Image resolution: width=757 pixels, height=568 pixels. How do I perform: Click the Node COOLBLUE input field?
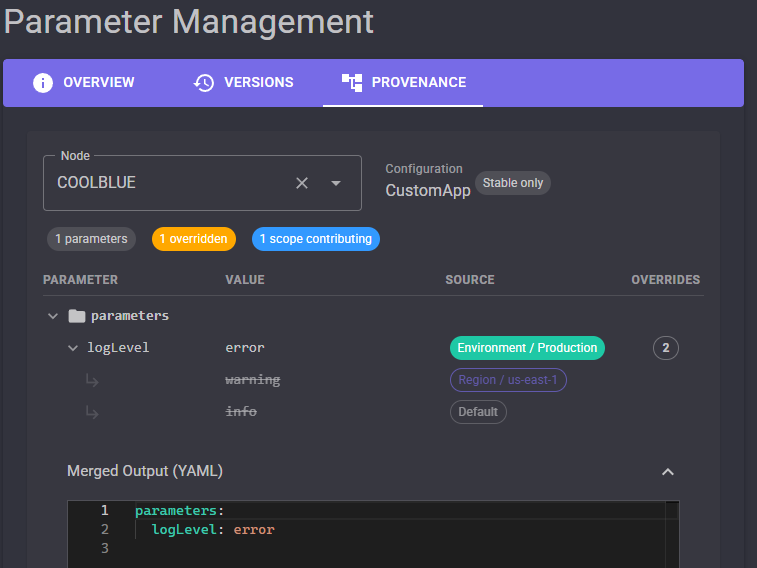pyautogui.click(x=202, y=183)
